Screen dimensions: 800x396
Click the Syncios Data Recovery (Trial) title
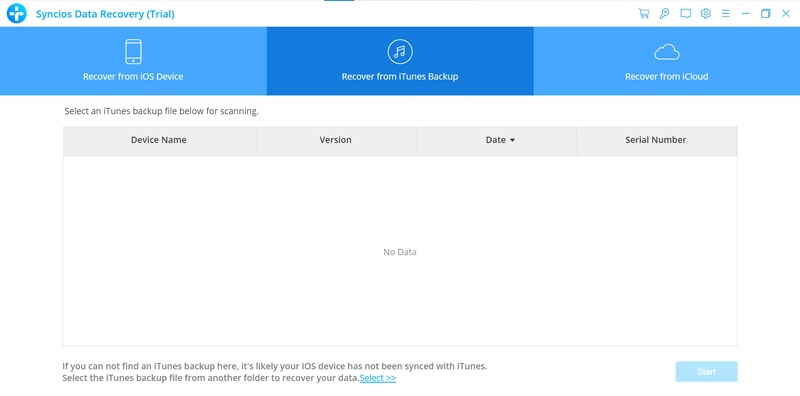[x=105, y=14]
